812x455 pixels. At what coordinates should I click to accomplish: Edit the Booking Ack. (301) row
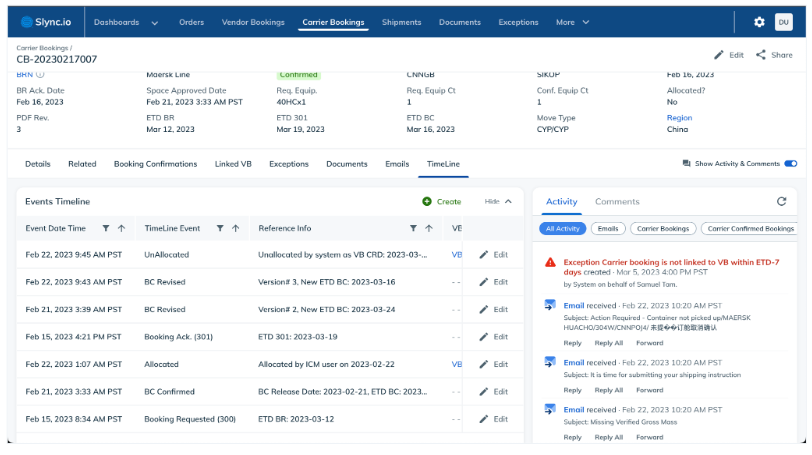[x=494, y=337]
